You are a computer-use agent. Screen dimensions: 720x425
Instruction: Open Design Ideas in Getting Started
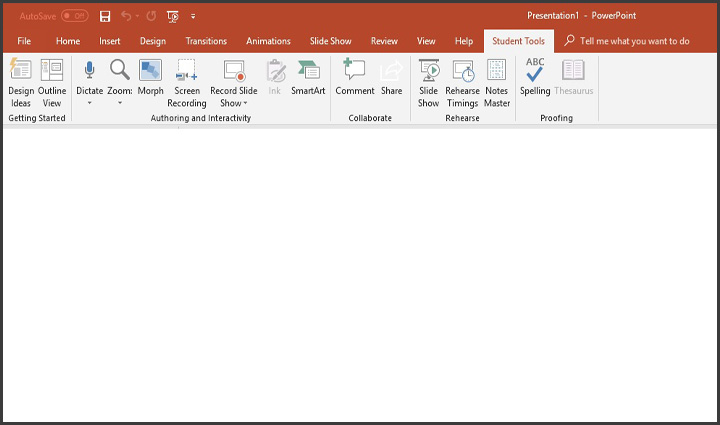tap(21, 83)
